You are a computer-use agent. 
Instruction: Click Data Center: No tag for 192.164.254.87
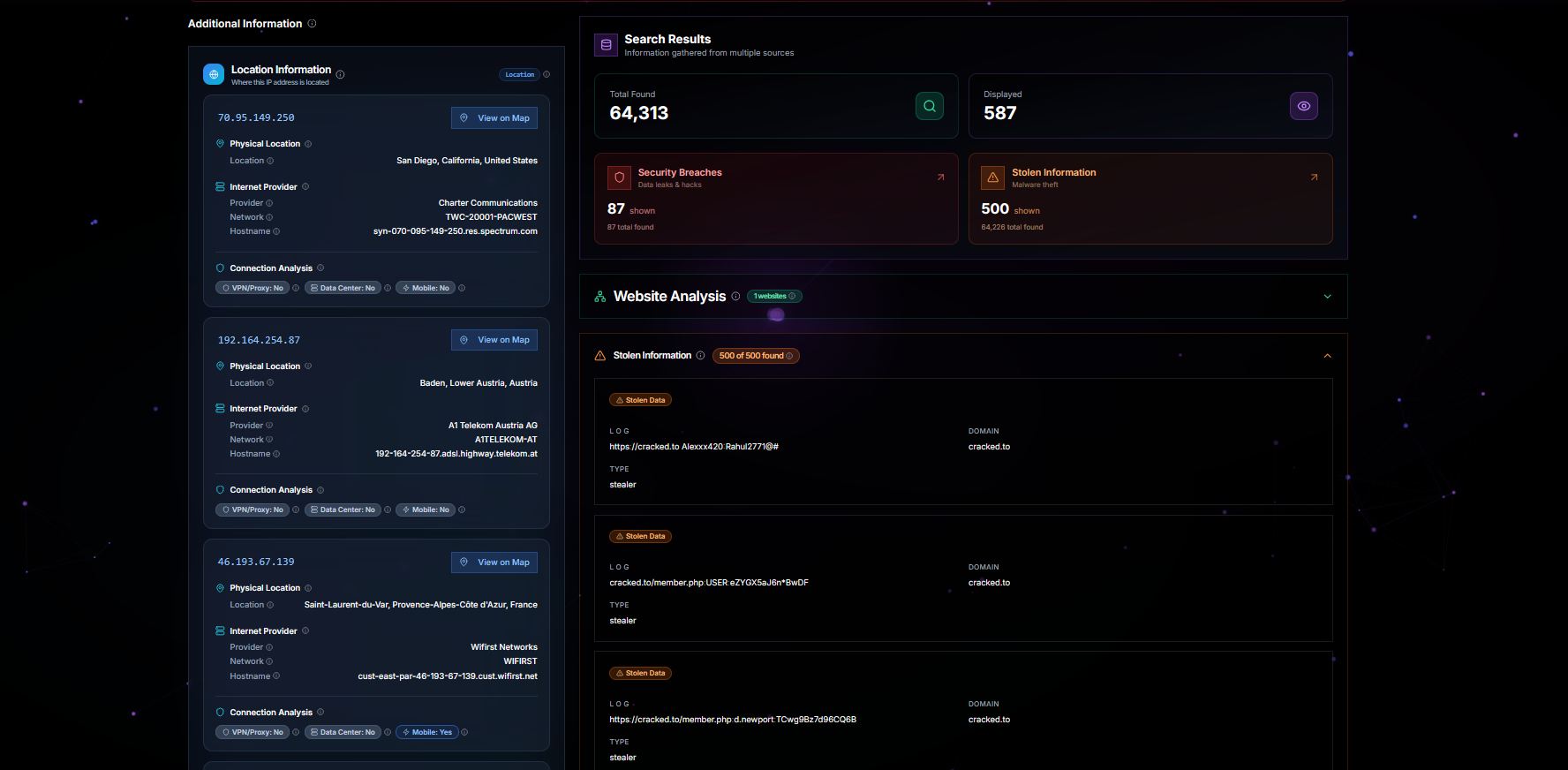tap(343, 510)
